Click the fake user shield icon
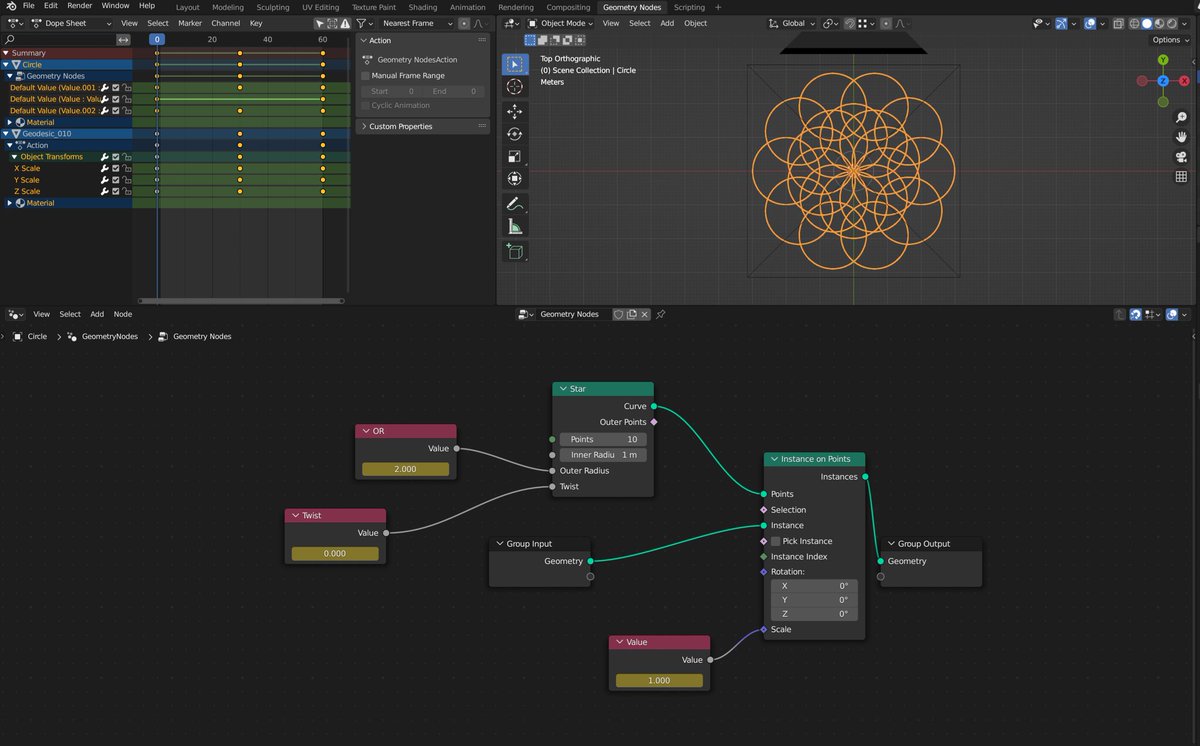The height and width of the screenshot is (746, 1200). pos(619,314)
